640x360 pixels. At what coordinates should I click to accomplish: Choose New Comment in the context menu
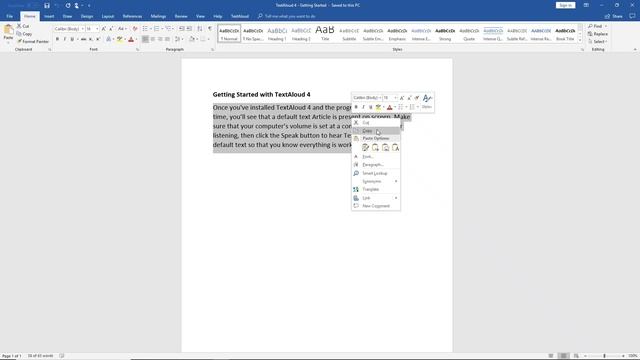click(x=376, y=206)
